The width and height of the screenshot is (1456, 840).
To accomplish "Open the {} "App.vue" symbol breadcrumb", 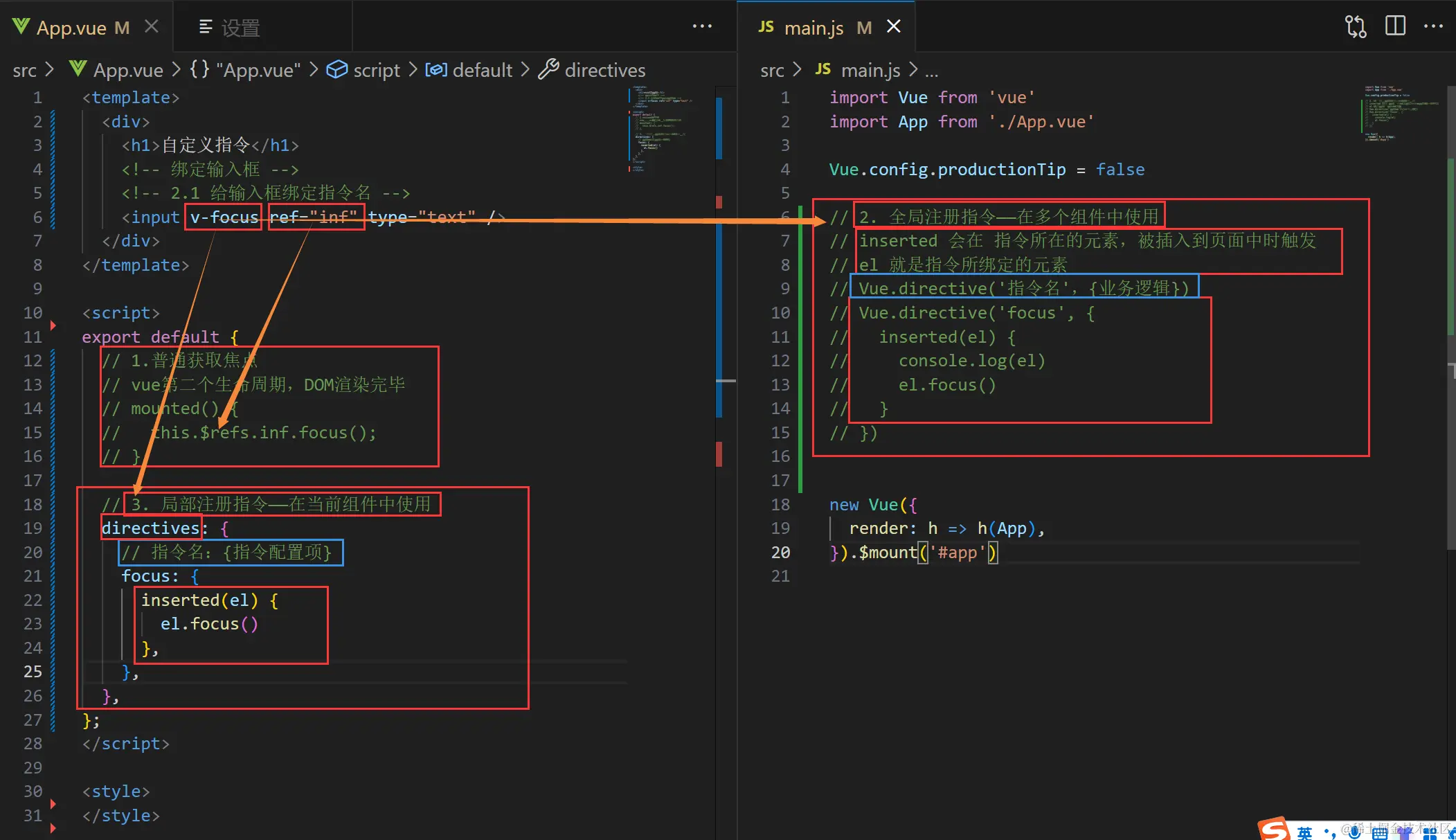I will coord(245,70).
